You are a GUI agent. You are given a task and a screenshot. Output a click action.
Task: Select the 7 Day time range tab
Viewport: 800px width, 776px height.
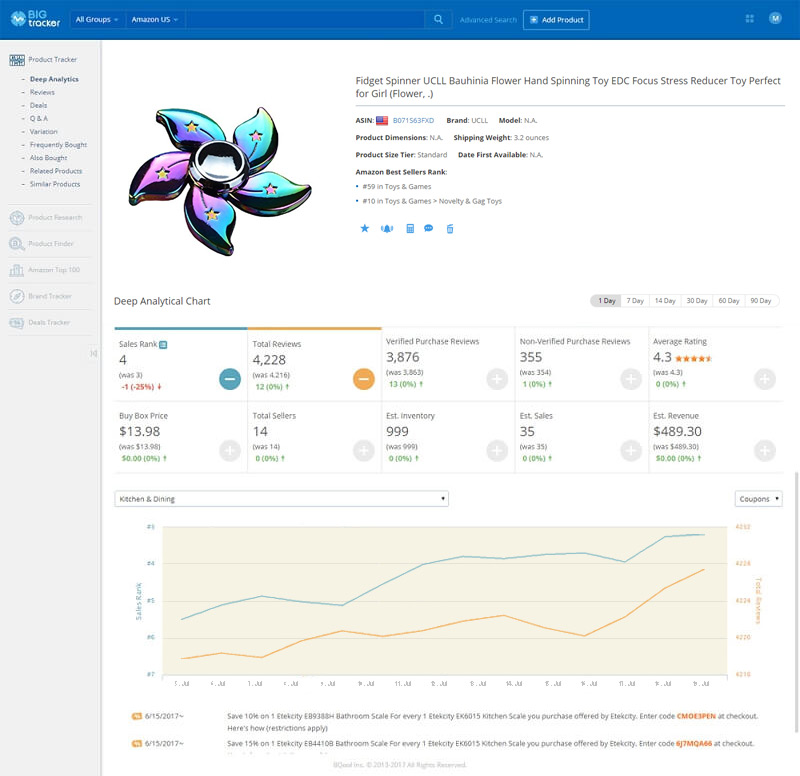(x=635, y=301)
